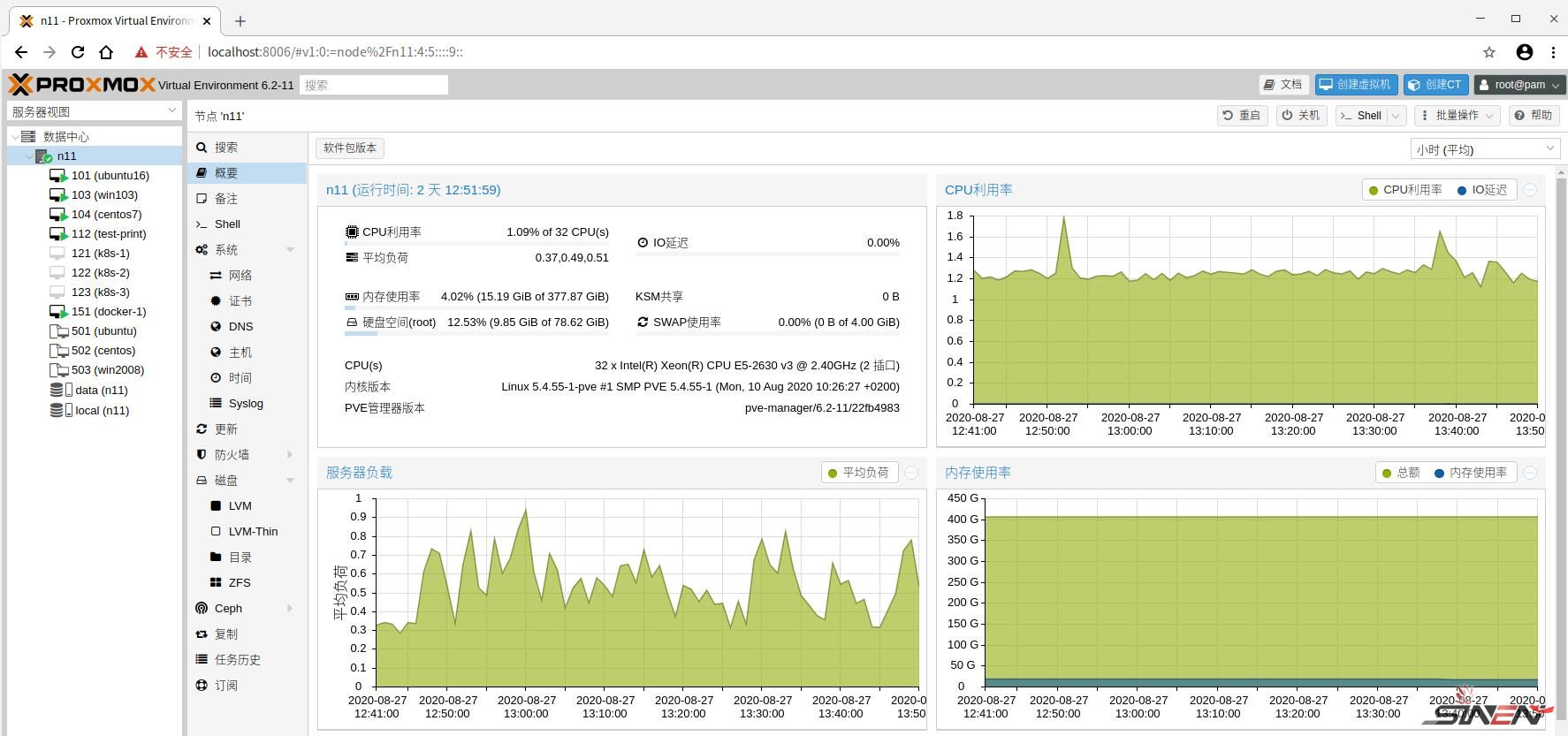Open ZFS grid icon

[x=216, y=583]
